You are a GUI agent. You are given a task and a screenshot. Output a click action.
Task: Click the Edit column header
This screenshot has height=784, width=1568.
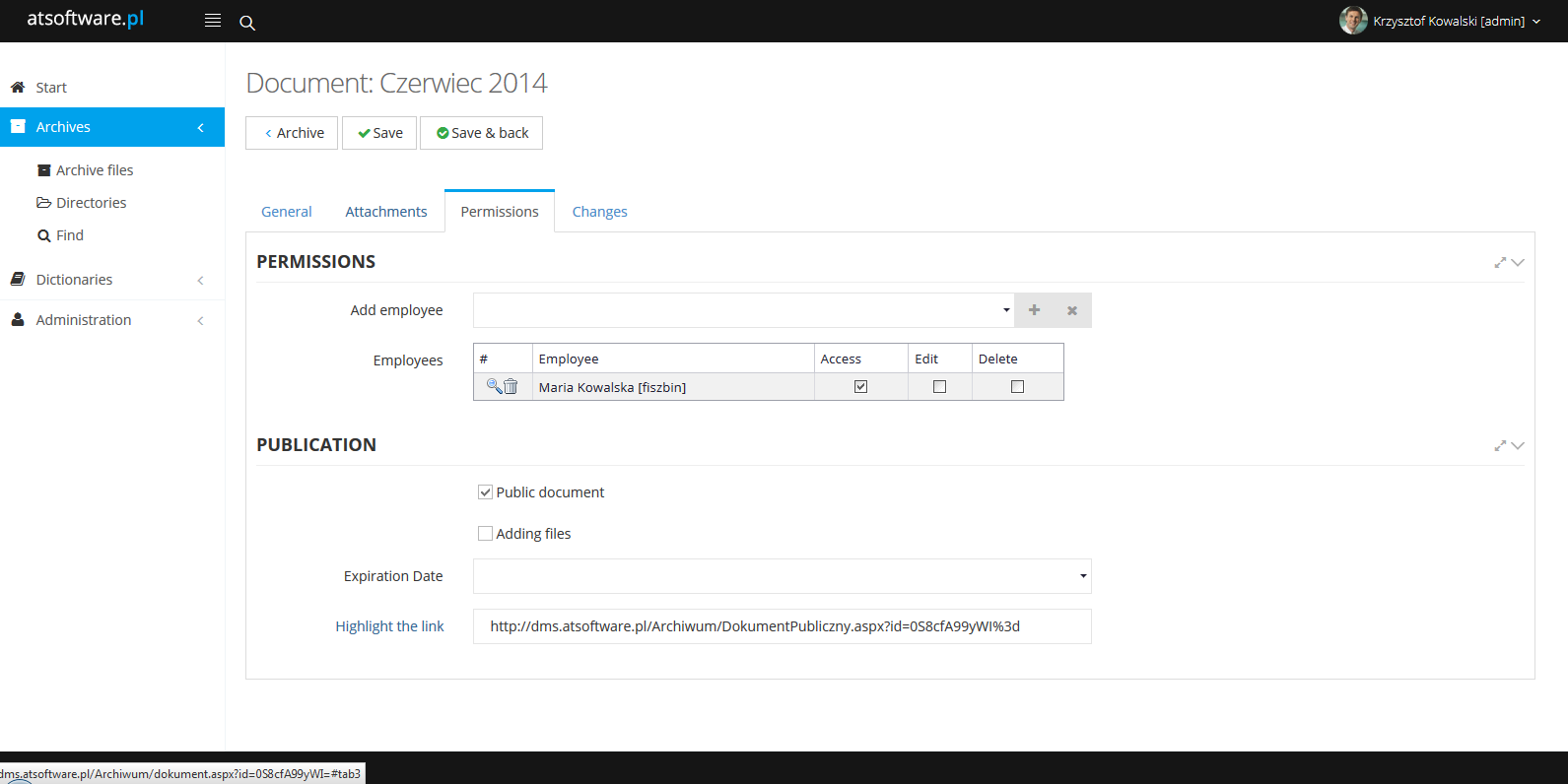940,359
